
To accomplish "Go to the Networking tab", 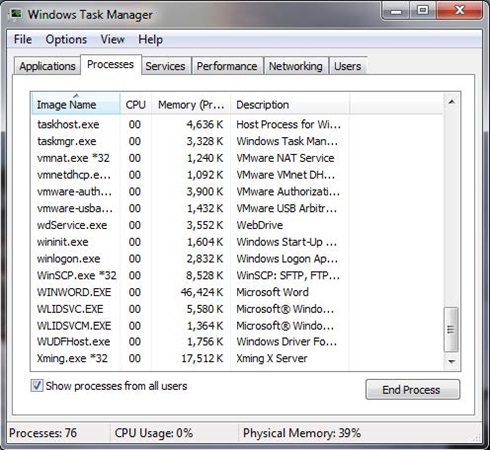I will click(x=296, y=66).
